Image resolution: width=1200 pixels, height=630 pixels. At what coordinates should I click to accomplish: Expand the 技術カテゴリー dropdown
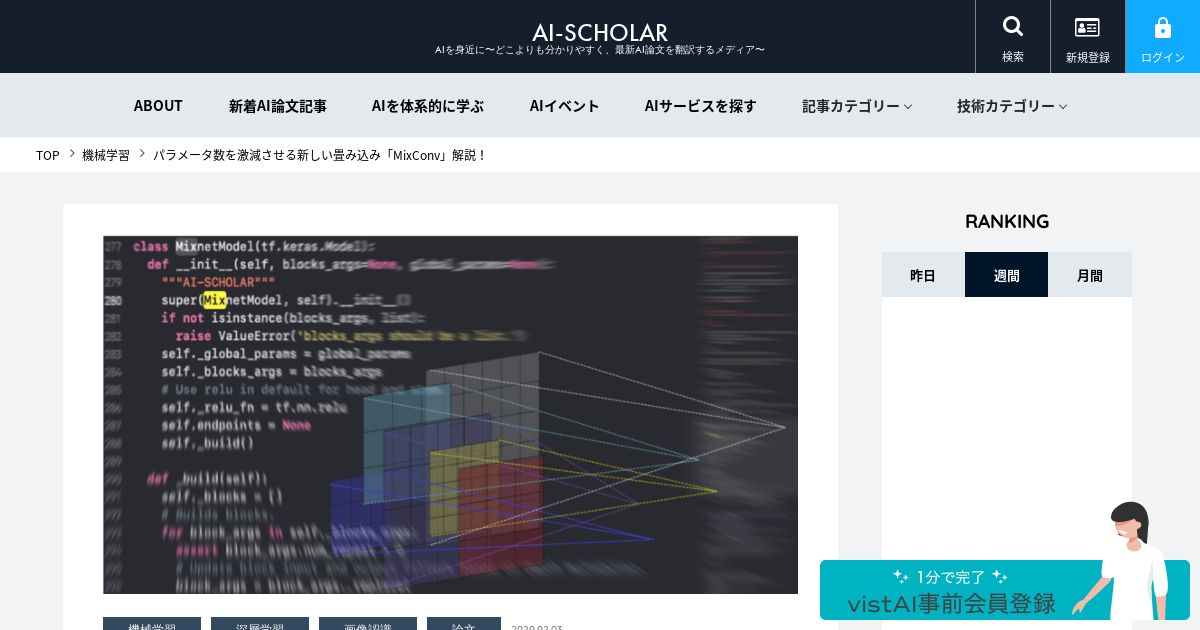[x=1012, y=105]
